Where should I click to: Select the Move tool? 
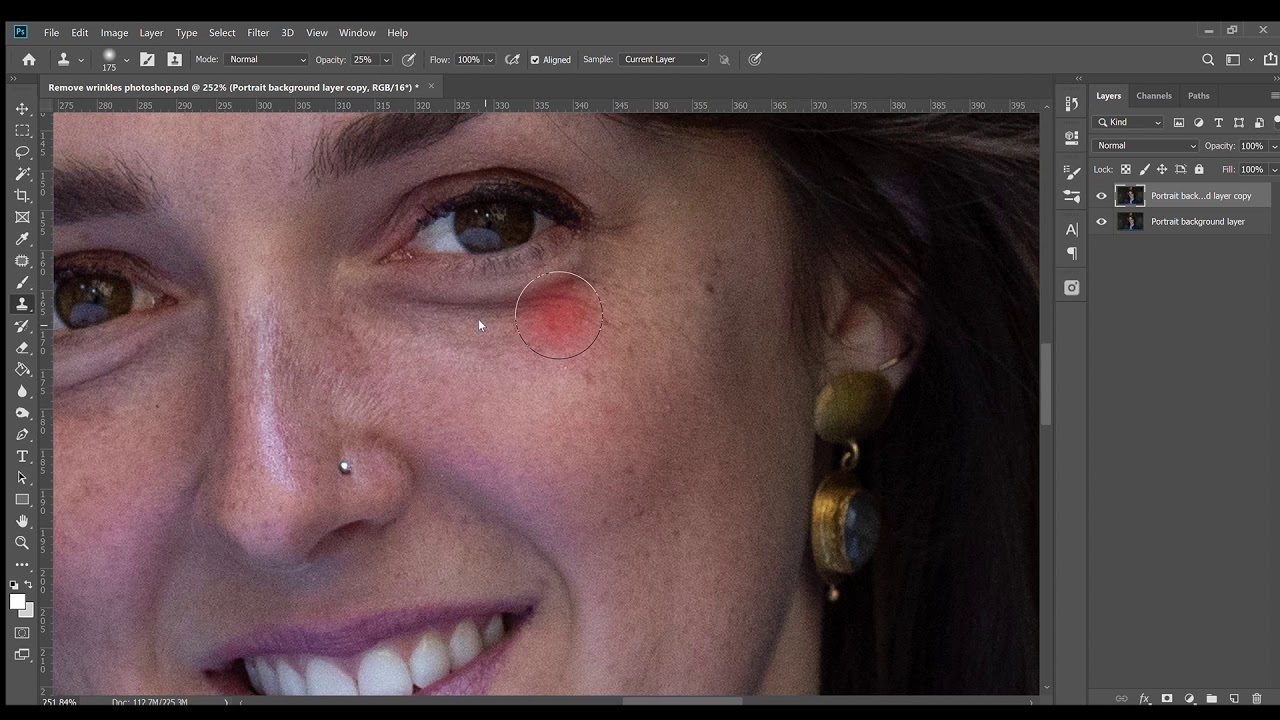tap(22, 108)
